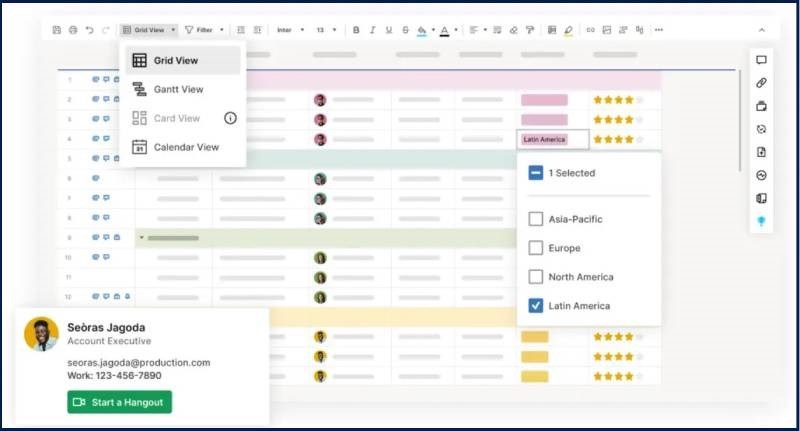This screenshot has width=800, height=431.
Task: Click the blue lightbulb tips icon
Action: pos(761,221)
